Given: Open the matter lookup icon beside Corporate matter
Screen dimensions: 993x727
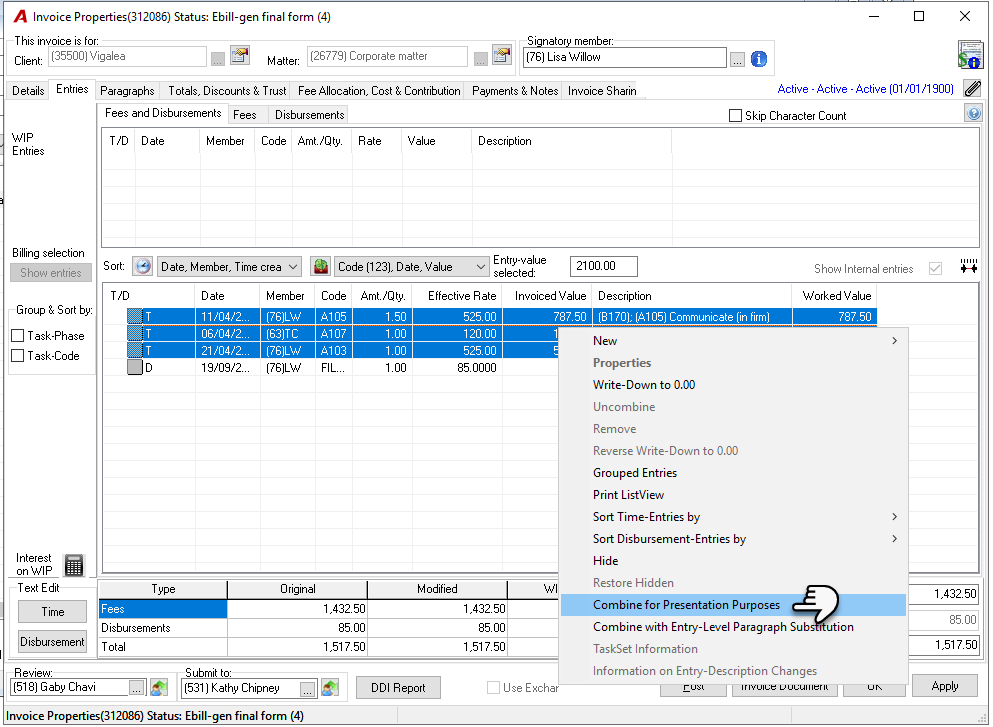Looking at the screenshot, I should coord(502,56).
